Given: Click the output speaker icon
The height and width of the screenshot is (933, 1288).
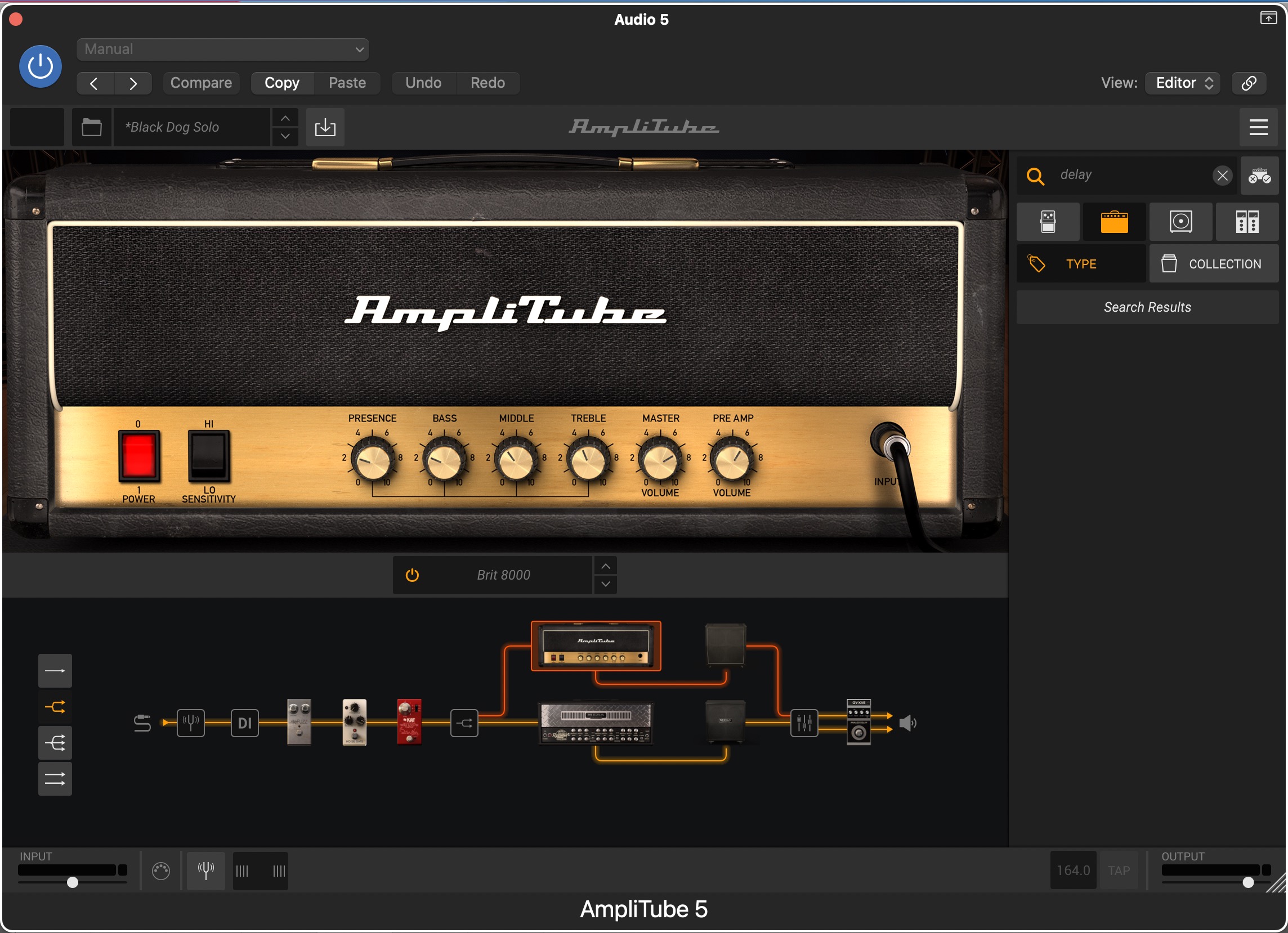Looking at the screenshot, I should tap(908, 723).
